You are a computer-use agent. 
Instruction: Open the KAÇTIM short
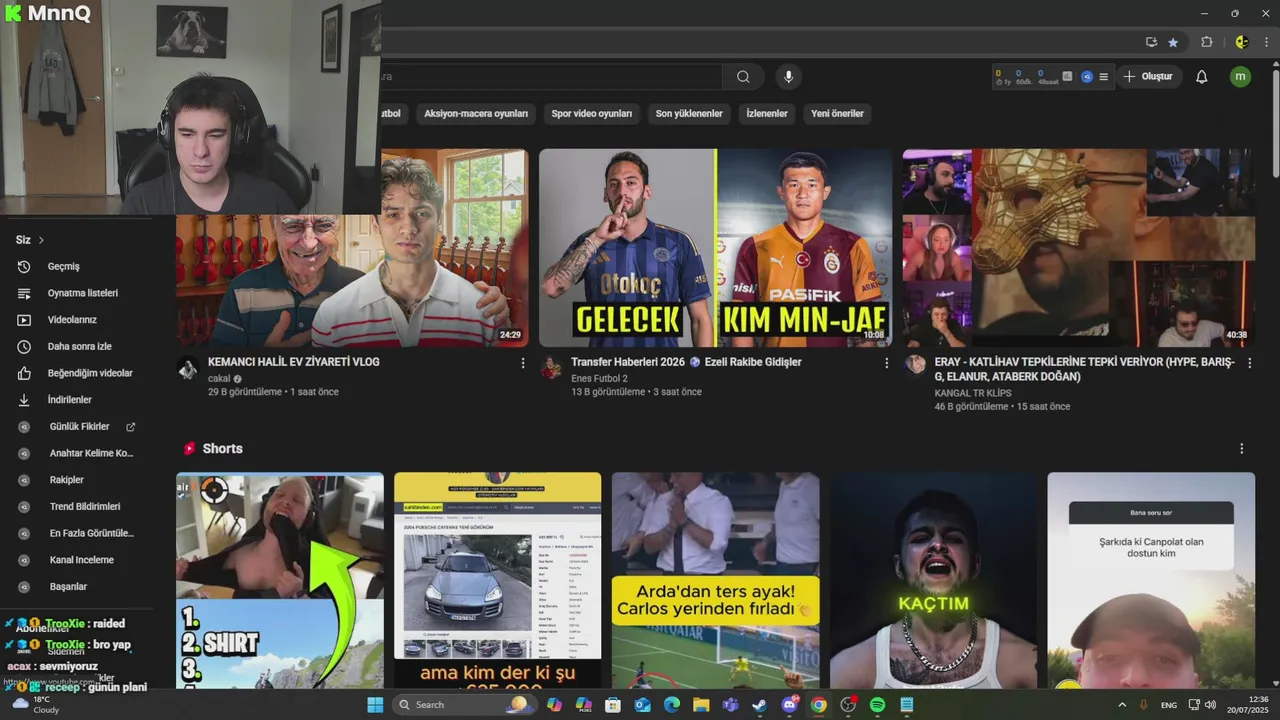tap(933, 580)
